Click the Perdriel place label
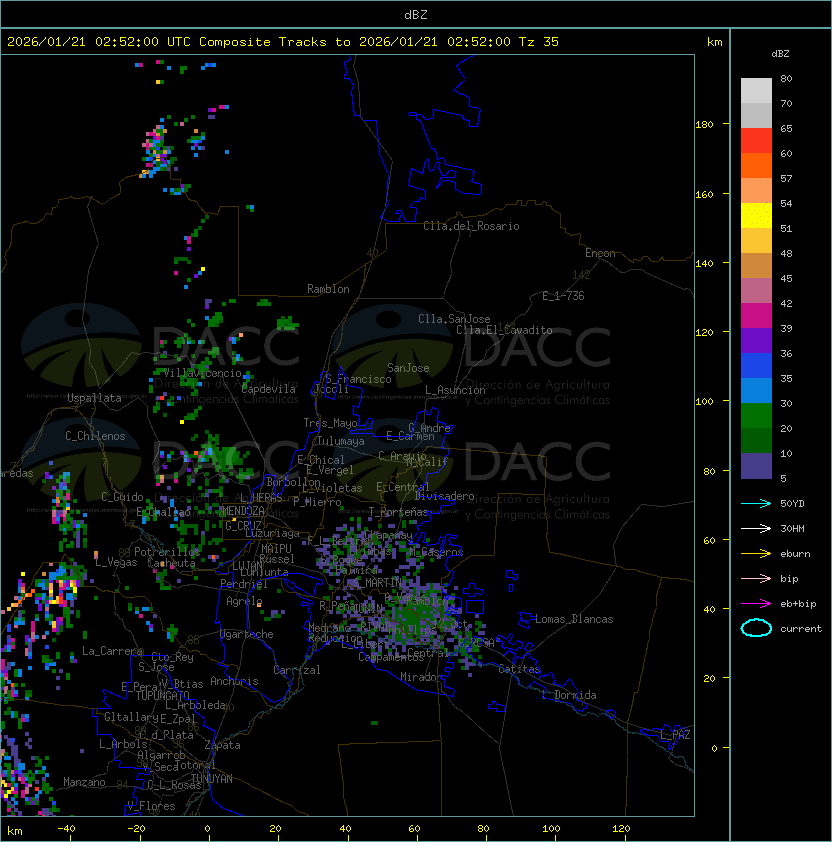The height and width of the screenshot is (842, 832). pyautogui.click(x=243, y=584)
